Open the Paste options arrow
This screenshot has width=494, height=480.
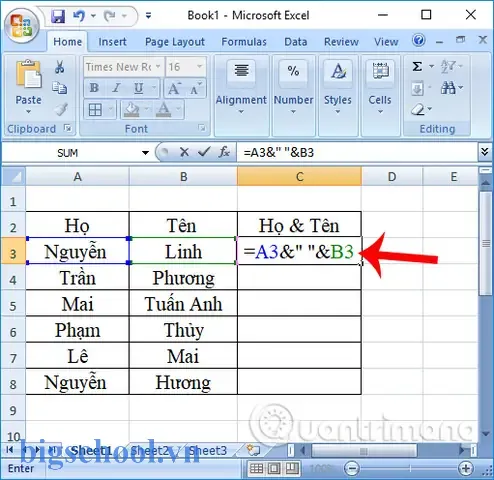[28, 112]
